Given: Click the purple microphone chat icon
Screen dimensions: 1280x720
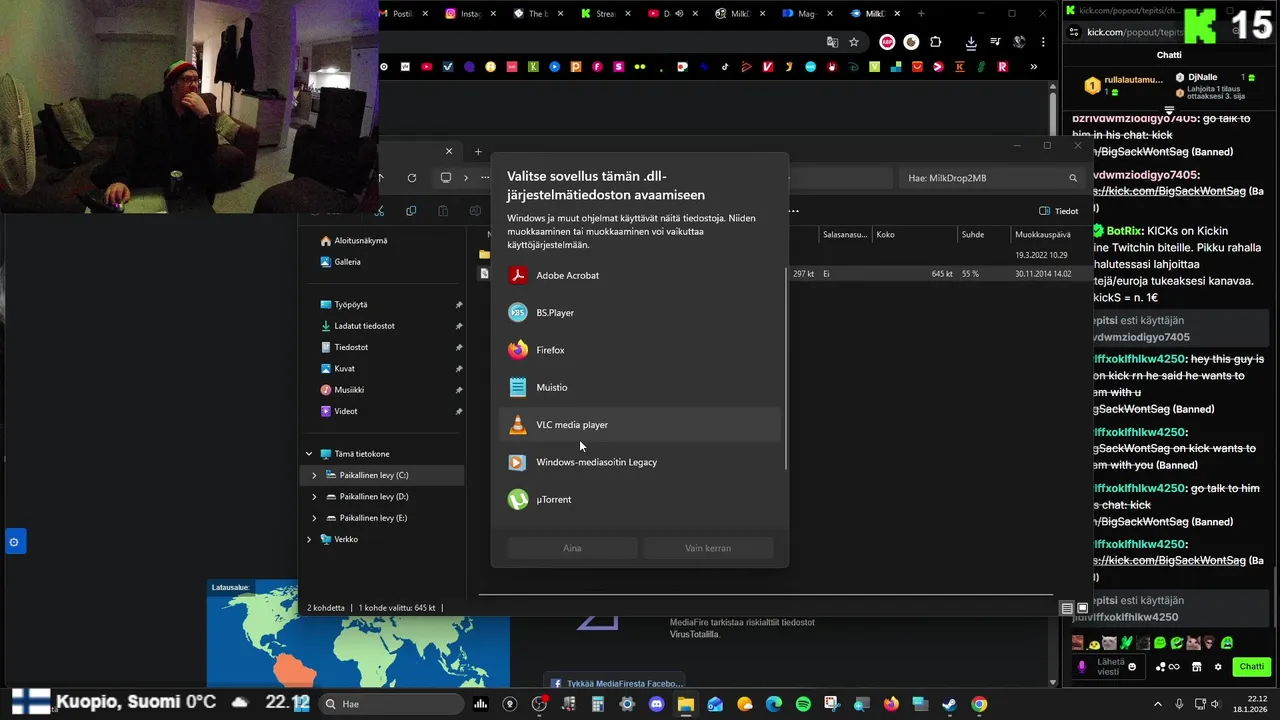Looking at the screenshot, I should pos(1081,667).
